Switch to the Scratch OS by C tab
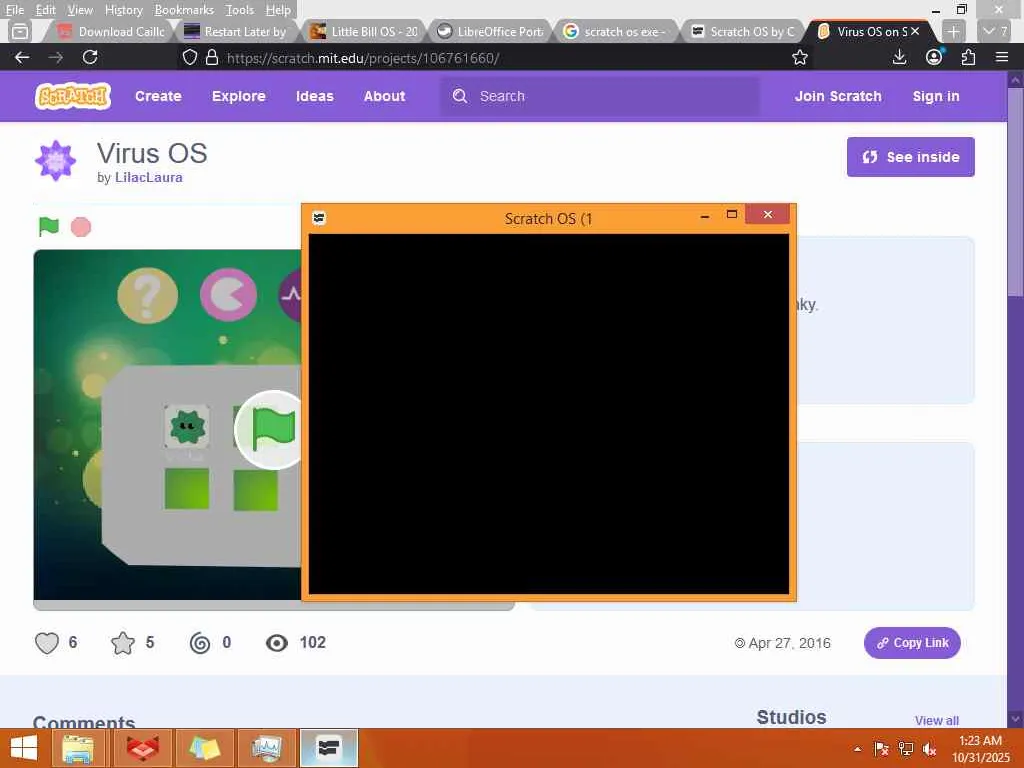The width and height of the screenshot is (1024, 768). (743, 31)
